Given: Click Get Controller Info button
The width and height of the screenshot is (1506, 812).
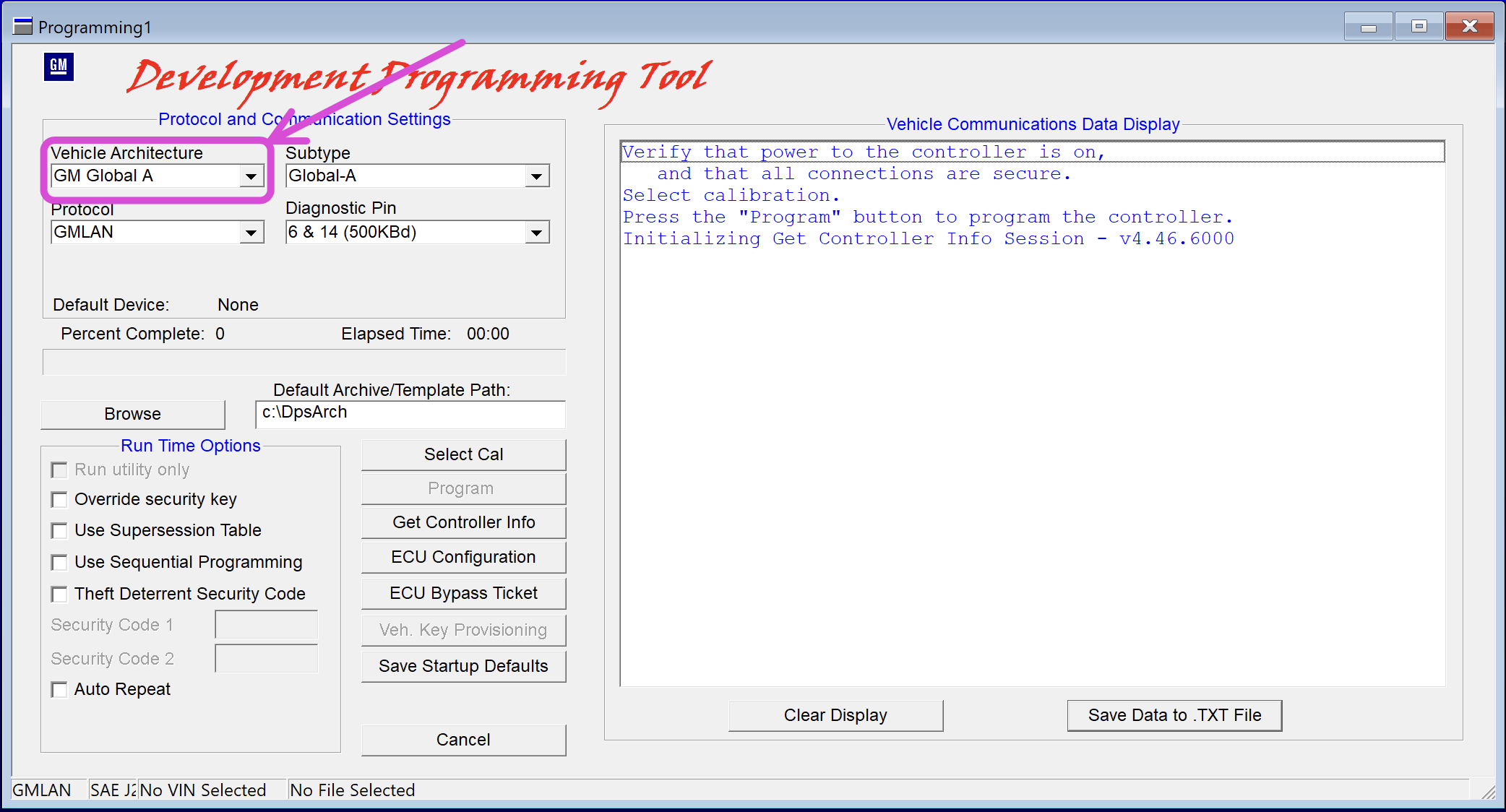Looking at the screenshot, I should pyautogui.click(x=463, y=522).
